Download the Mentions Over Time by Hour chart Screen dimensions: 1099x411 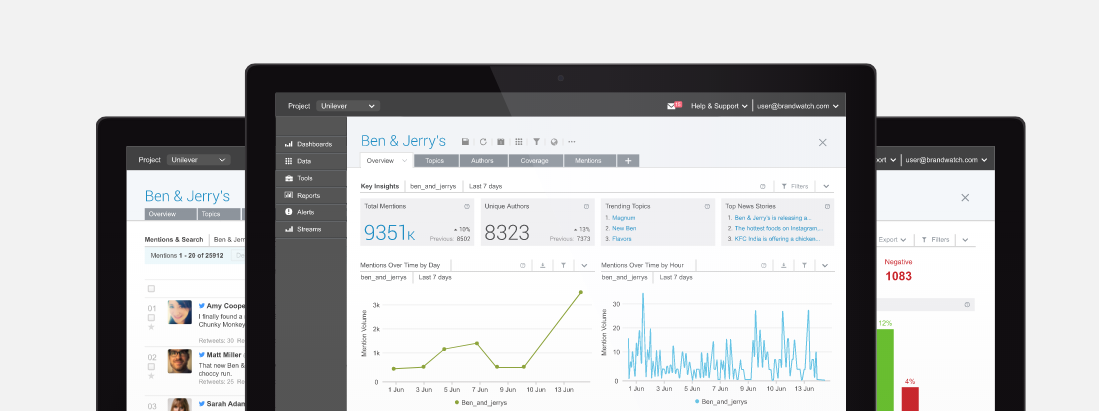coord(784,265)
